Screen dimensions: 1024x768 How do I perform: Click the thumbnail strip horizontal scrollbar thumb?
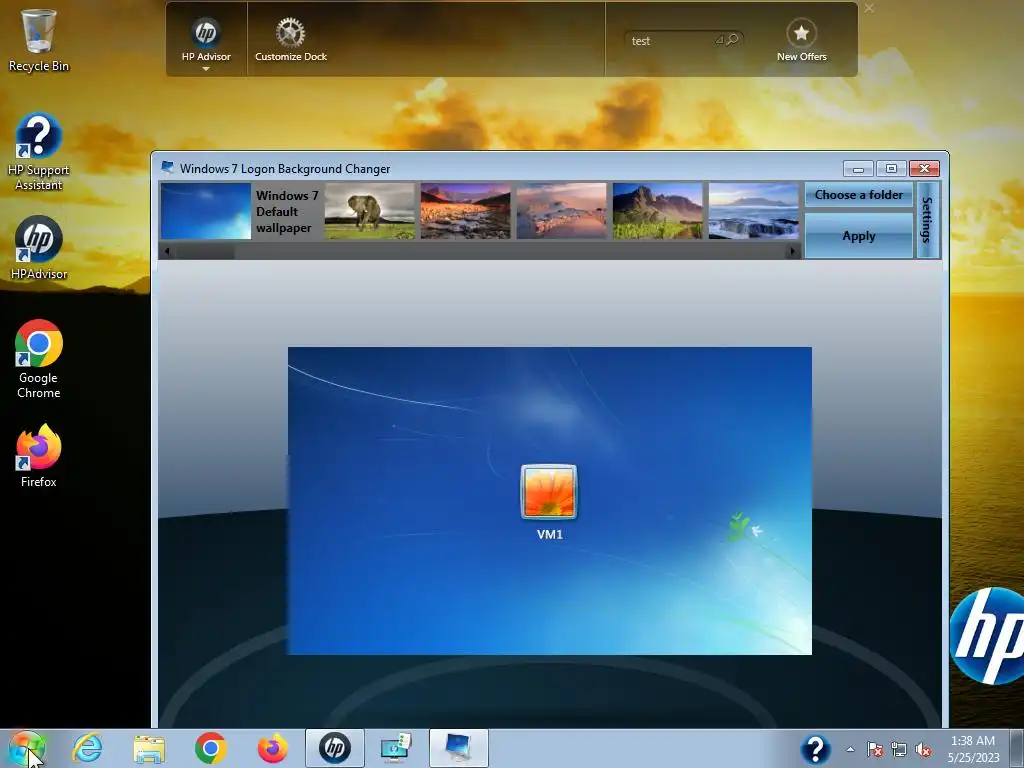pyautogui.click(x=204, y=251)
